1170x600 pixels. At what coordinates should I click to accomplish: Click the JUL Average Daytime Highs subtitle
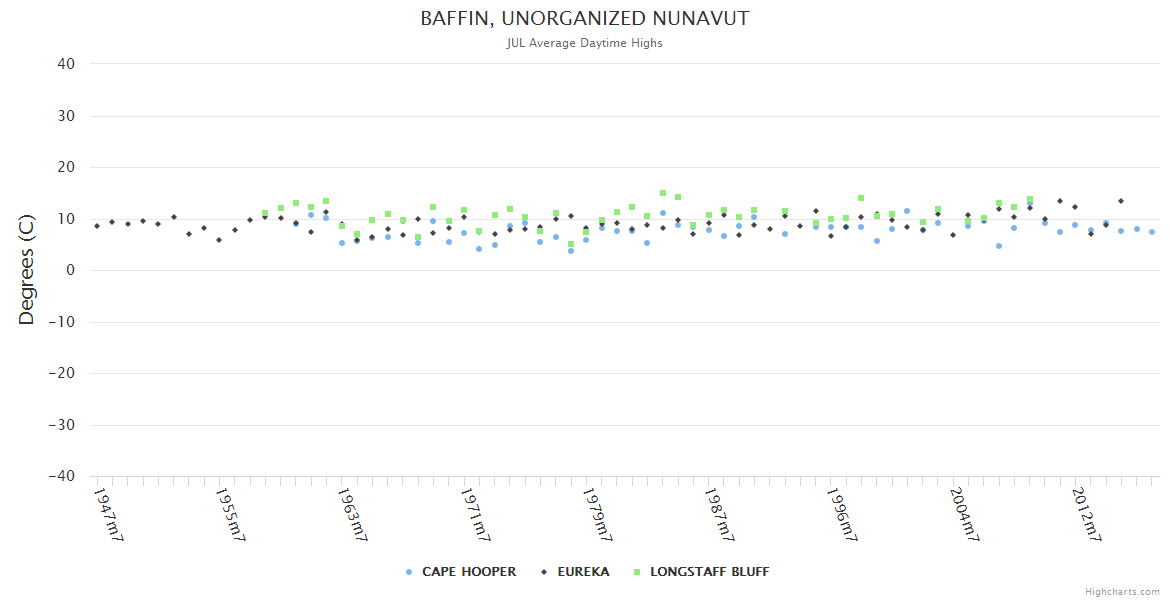tap(584, 43)
